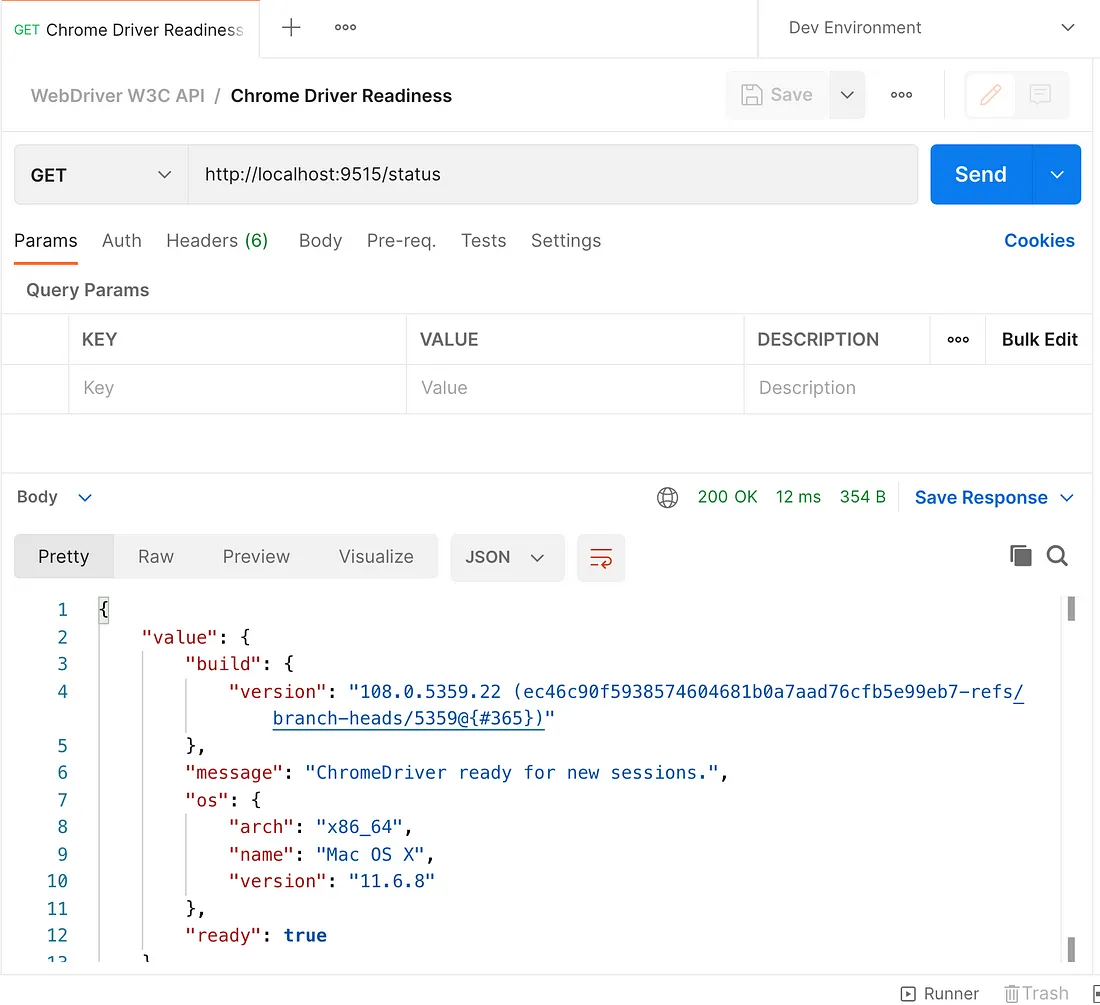Click the response body vertical scrollbar

[x=1071, y=780]
